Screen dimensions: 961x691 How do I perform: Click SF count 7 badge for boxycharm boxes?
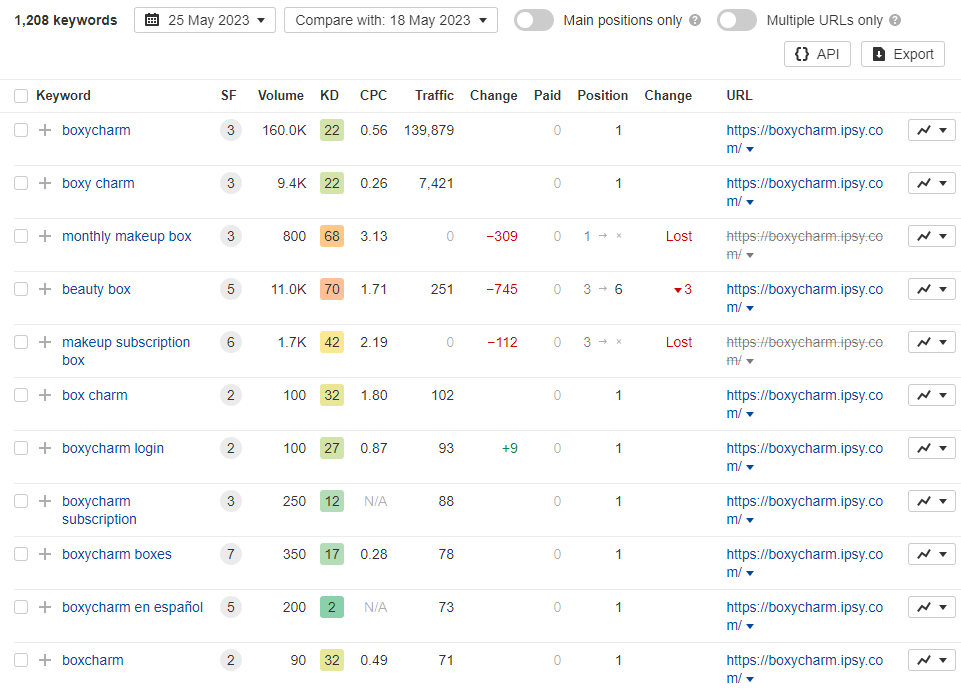(x=231, y=554)
